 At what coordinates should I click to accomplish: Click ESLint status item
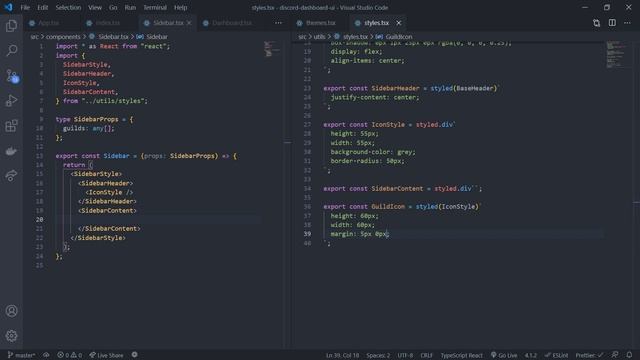pos(556,355)
